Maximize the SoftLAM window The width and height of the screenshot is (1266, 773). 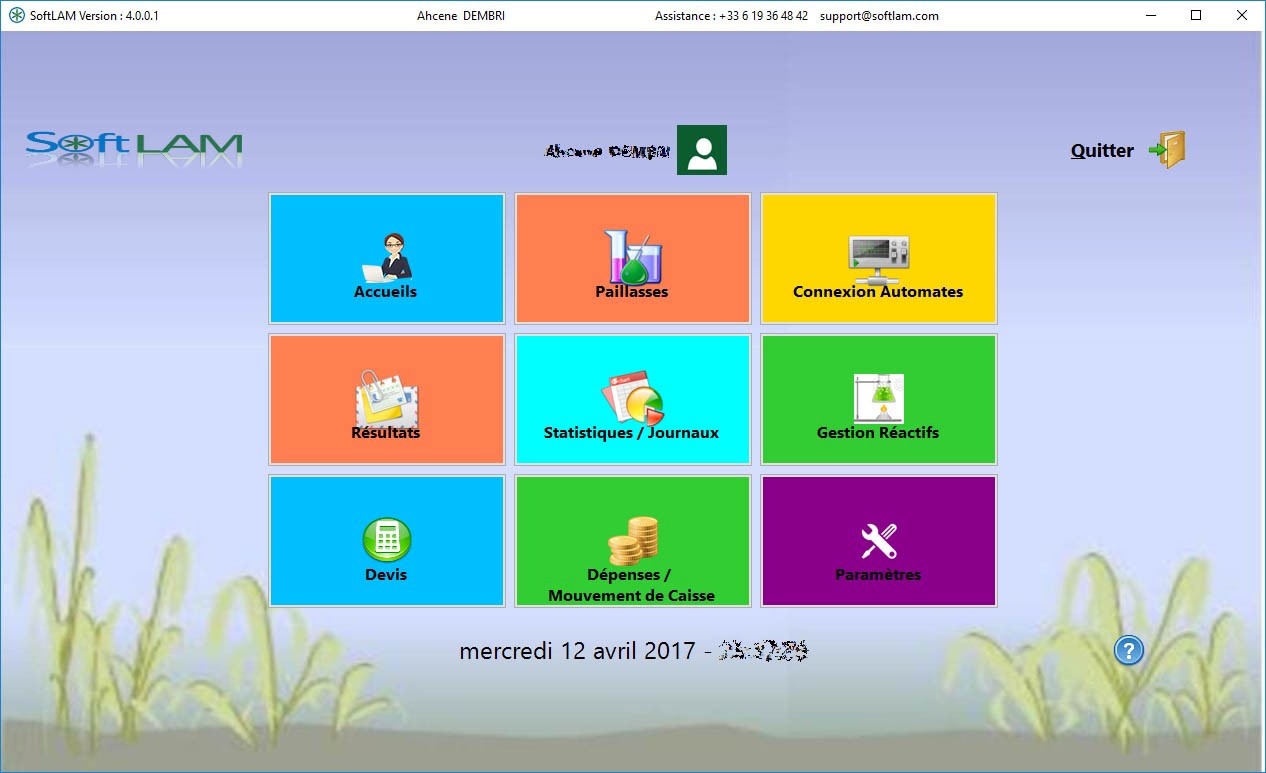tap(1196, 15)
